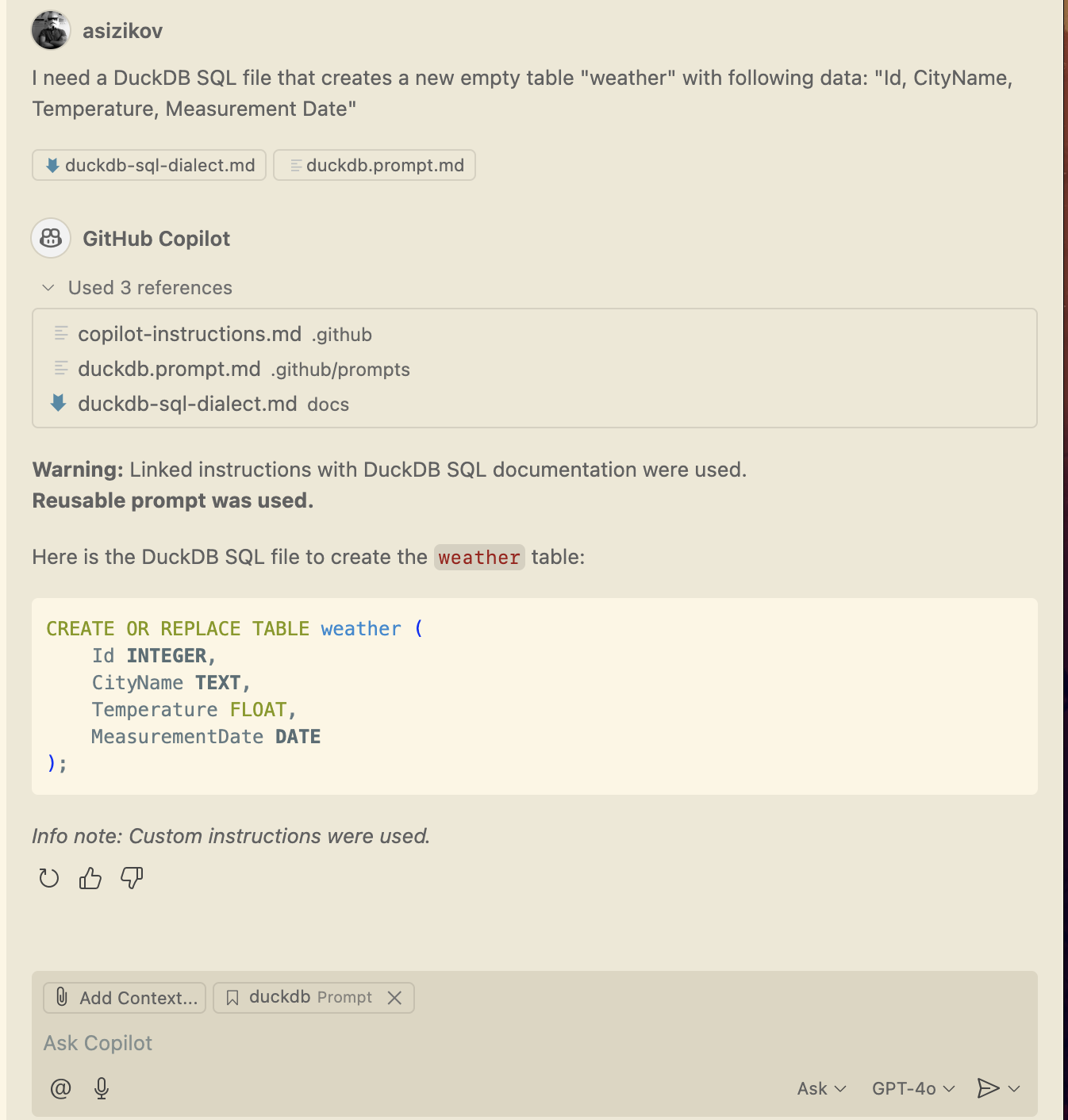
Task: Open the GPT-4o model selector
Action: (912, 1088)
